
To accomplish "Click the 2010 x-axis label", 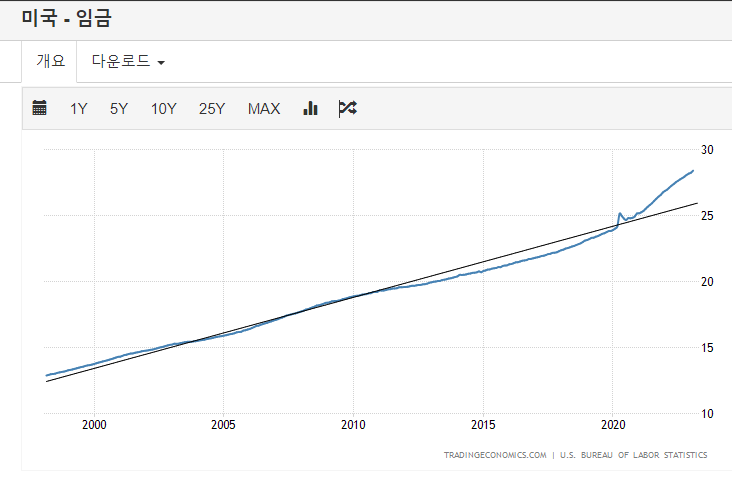I will pos(353,424).
